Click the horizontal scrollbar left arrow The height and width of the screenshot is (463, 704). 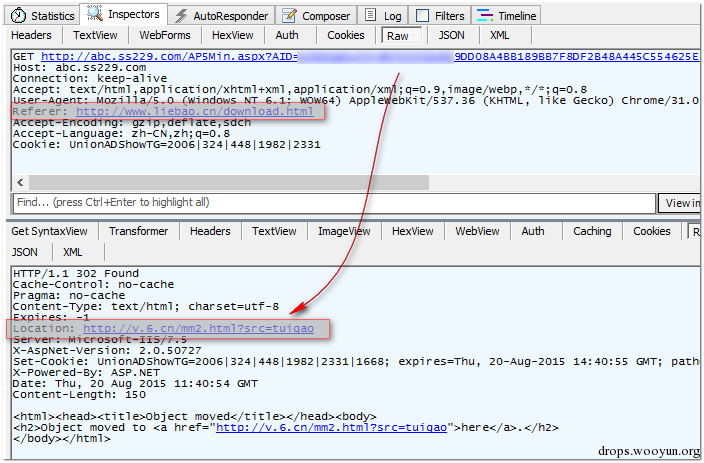coord(20,182)
